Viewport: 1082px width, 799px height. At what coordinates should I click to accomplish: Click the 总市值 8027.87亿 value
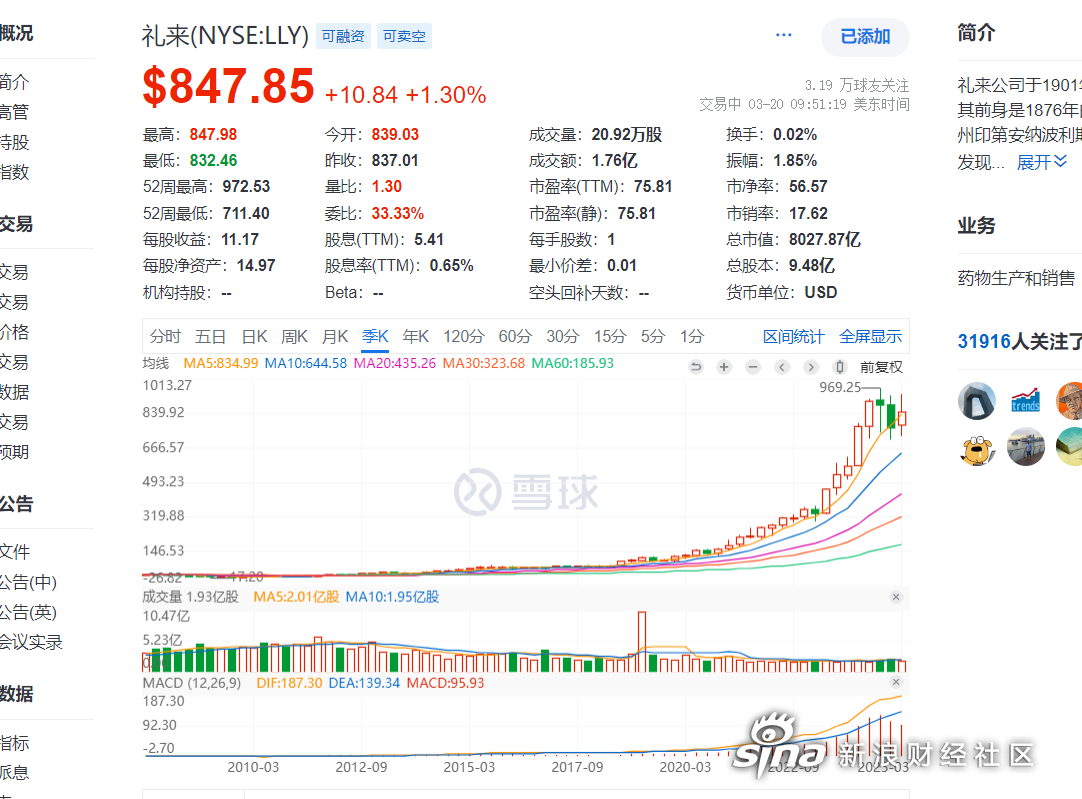click(x=825, y=239)
